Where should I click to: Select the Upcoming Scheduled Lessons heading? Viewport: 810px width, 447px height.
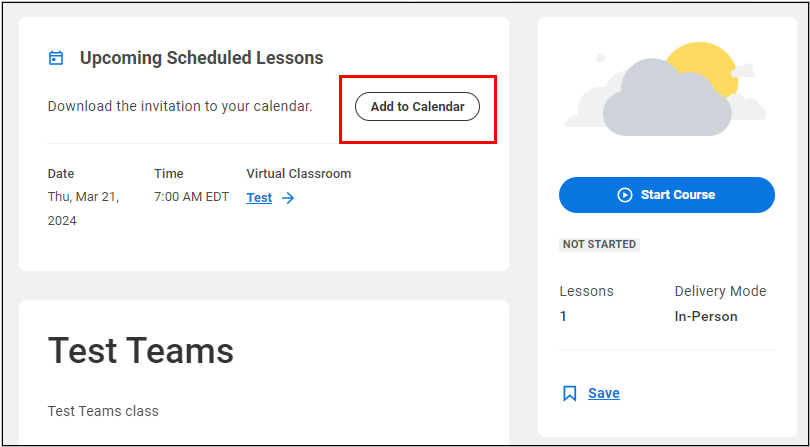pos(201,58)
